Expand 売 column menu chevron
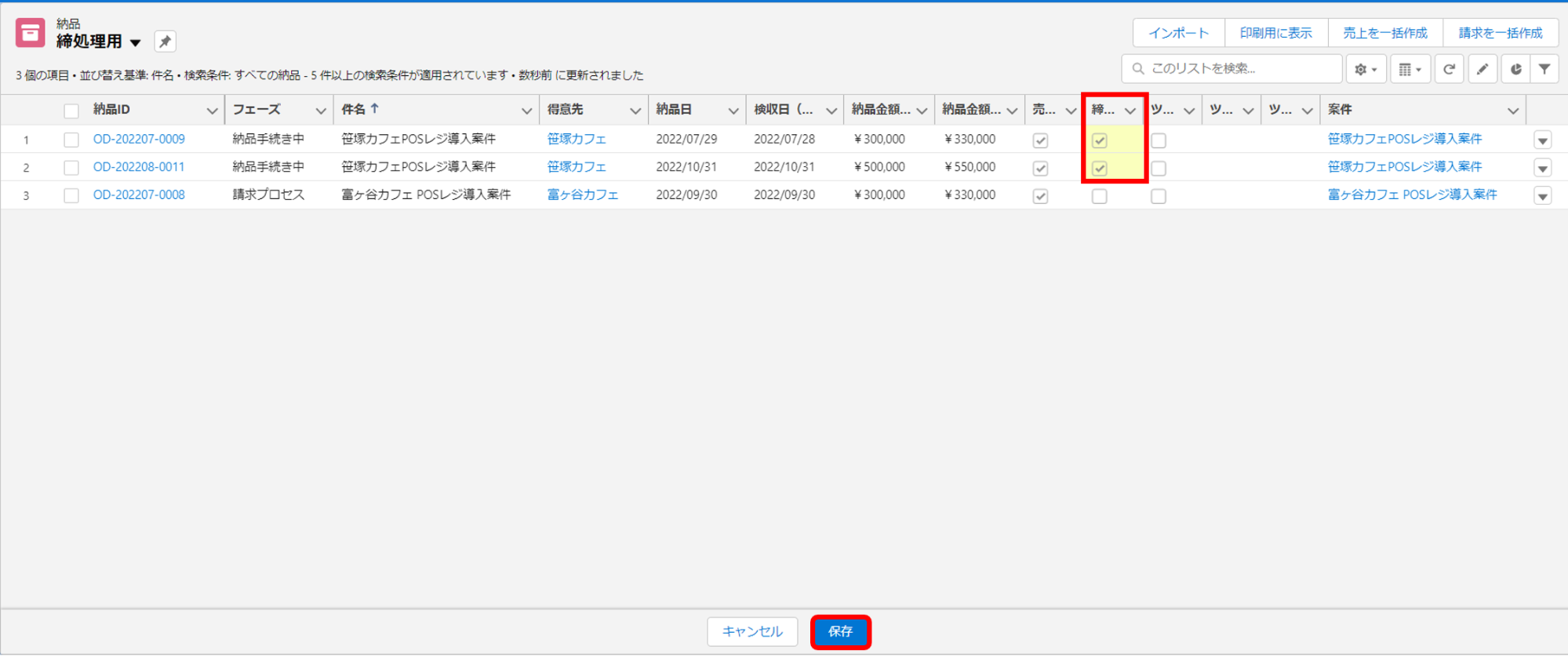Viewport: 1568px width, 661px height. click(x=1071, y=111)
